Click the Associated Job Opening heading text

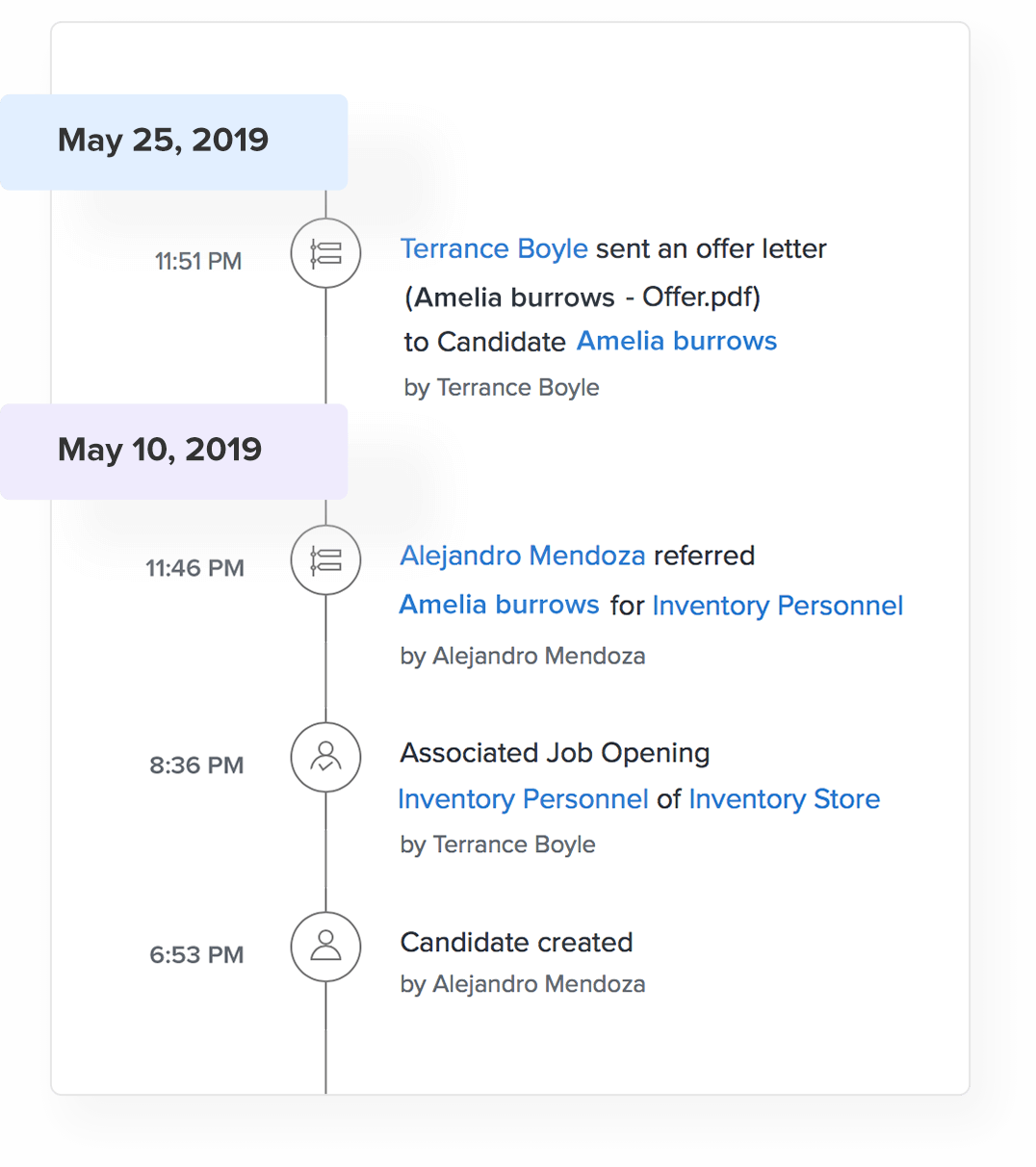click(x=555, y=753)
